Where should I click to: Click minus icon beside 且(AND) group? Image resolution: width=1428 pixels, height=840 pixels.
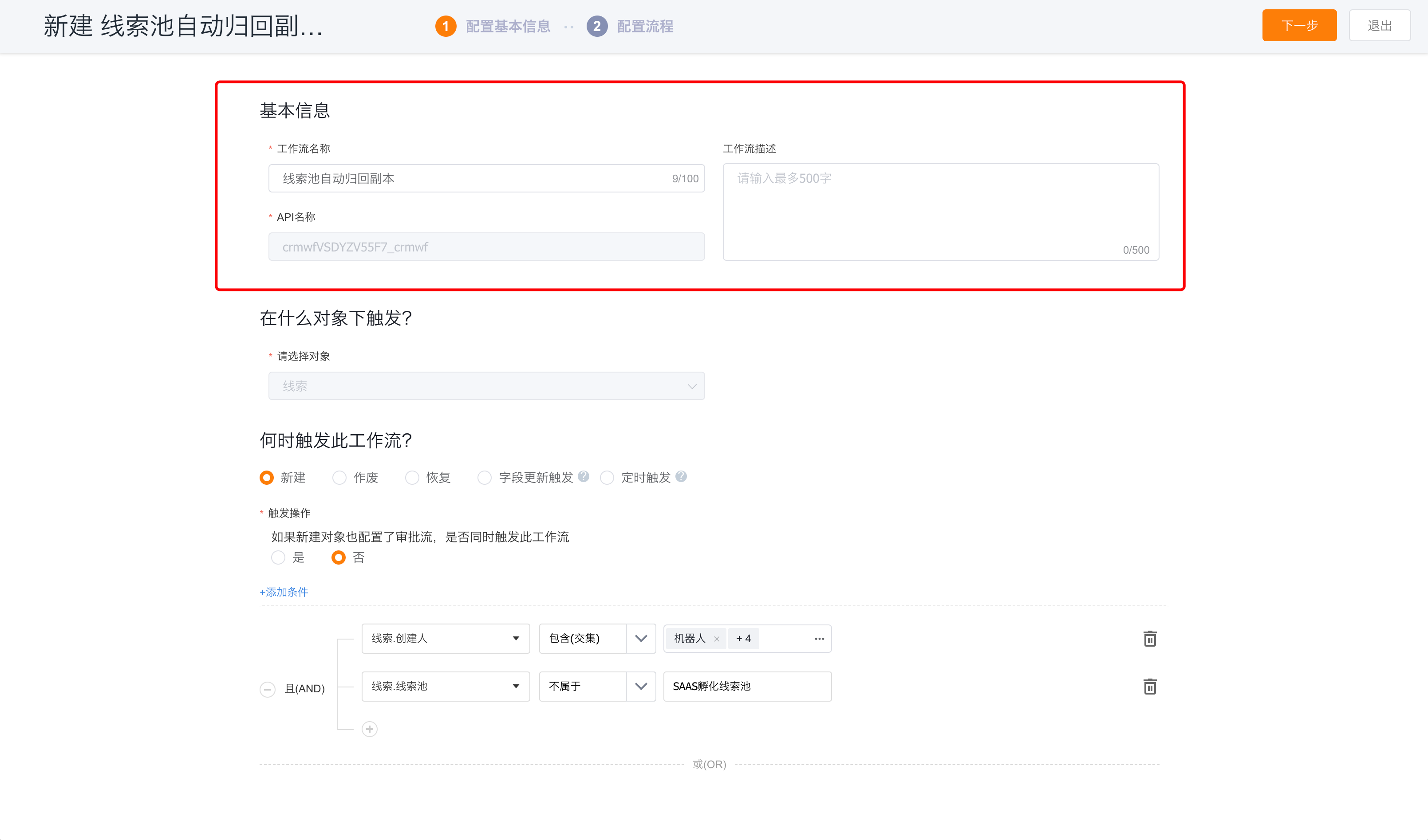(x=268, y=689)
